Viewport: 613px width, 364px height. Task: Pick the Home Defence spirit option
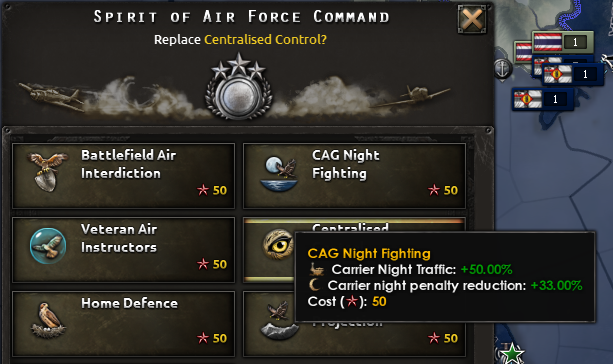[124, 324]
